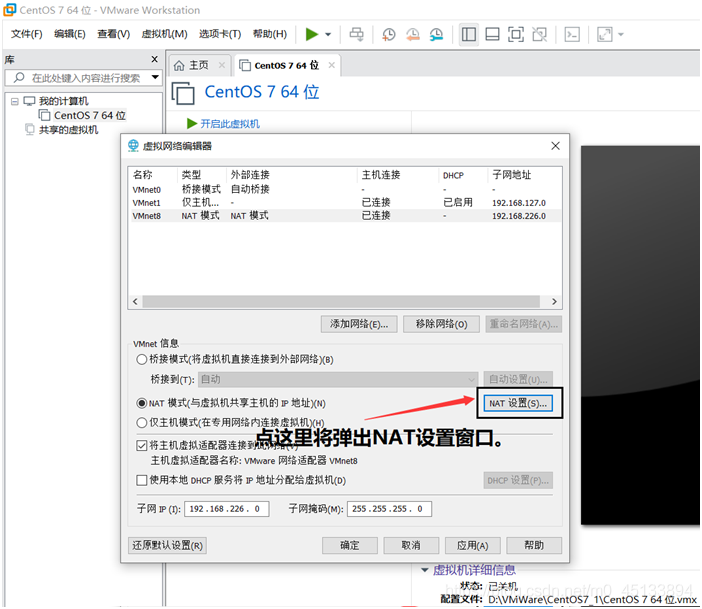Click the library search input field
Screen dimensions: 702x609
click(83, 78)
